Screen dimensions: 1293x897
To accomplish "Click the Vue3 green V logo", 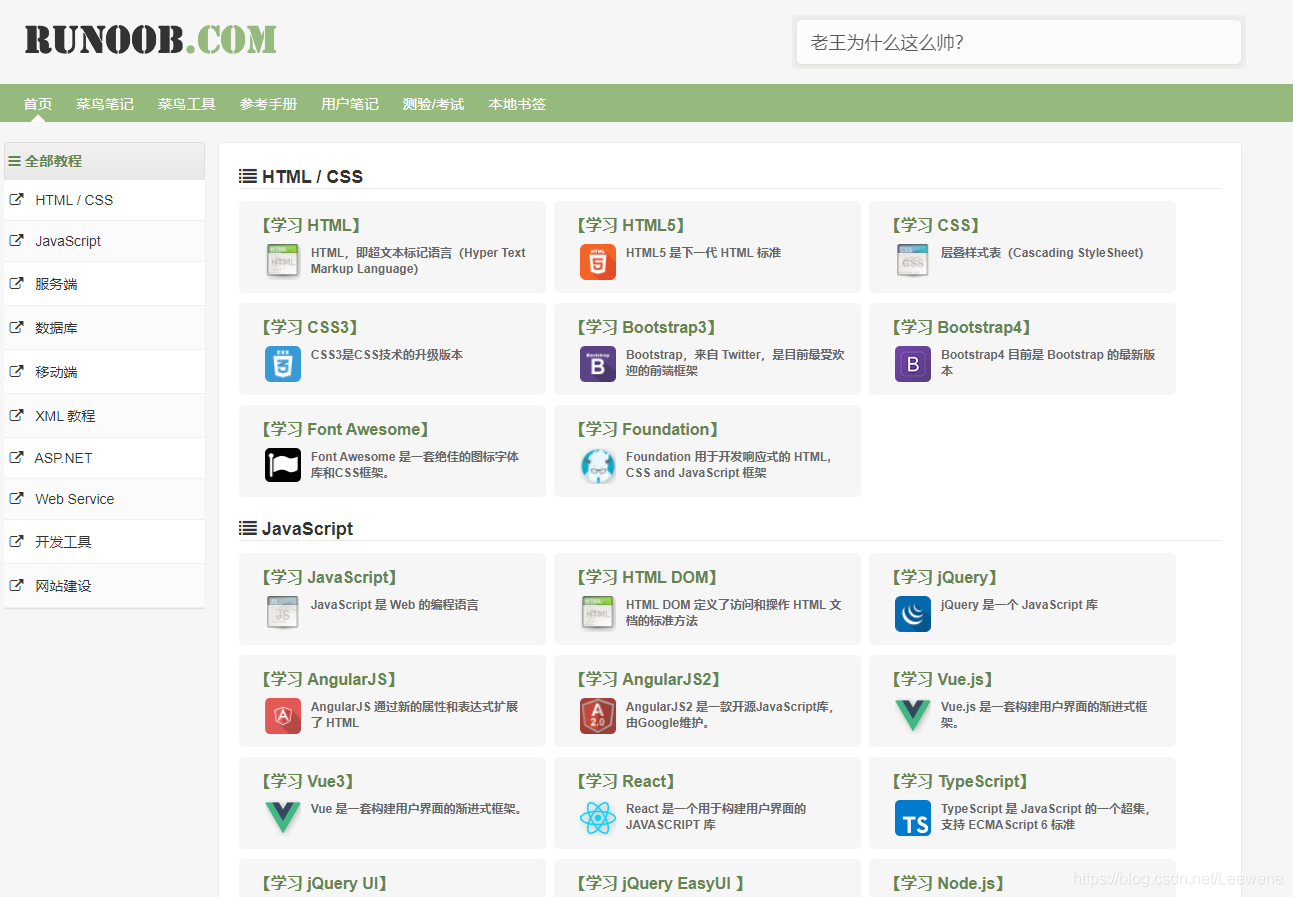I will coord(283,818).
